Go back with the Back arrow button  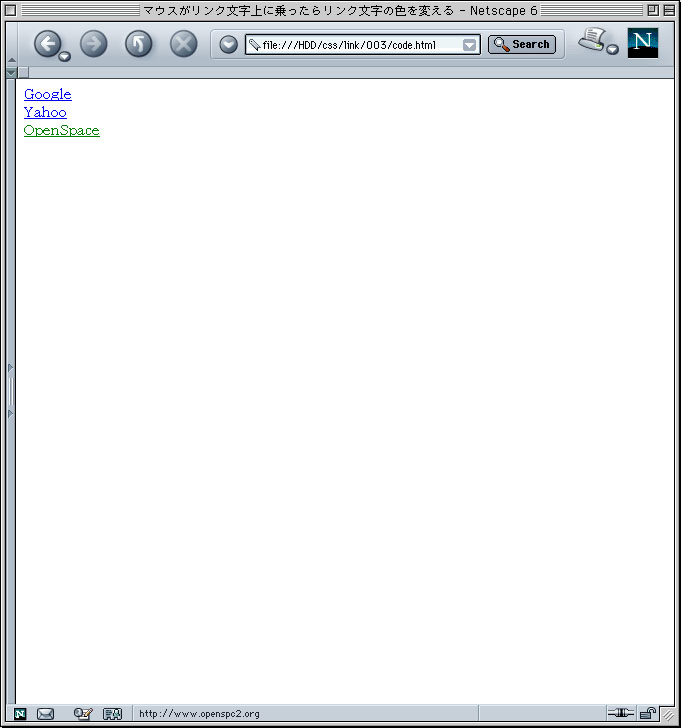[x=47, y=44]
